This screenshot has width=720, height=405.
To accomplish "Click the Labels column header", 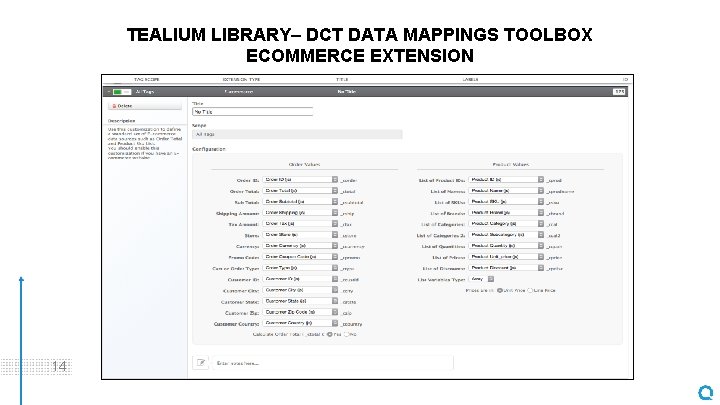I will pyautogui.click(x=470, y=79).
